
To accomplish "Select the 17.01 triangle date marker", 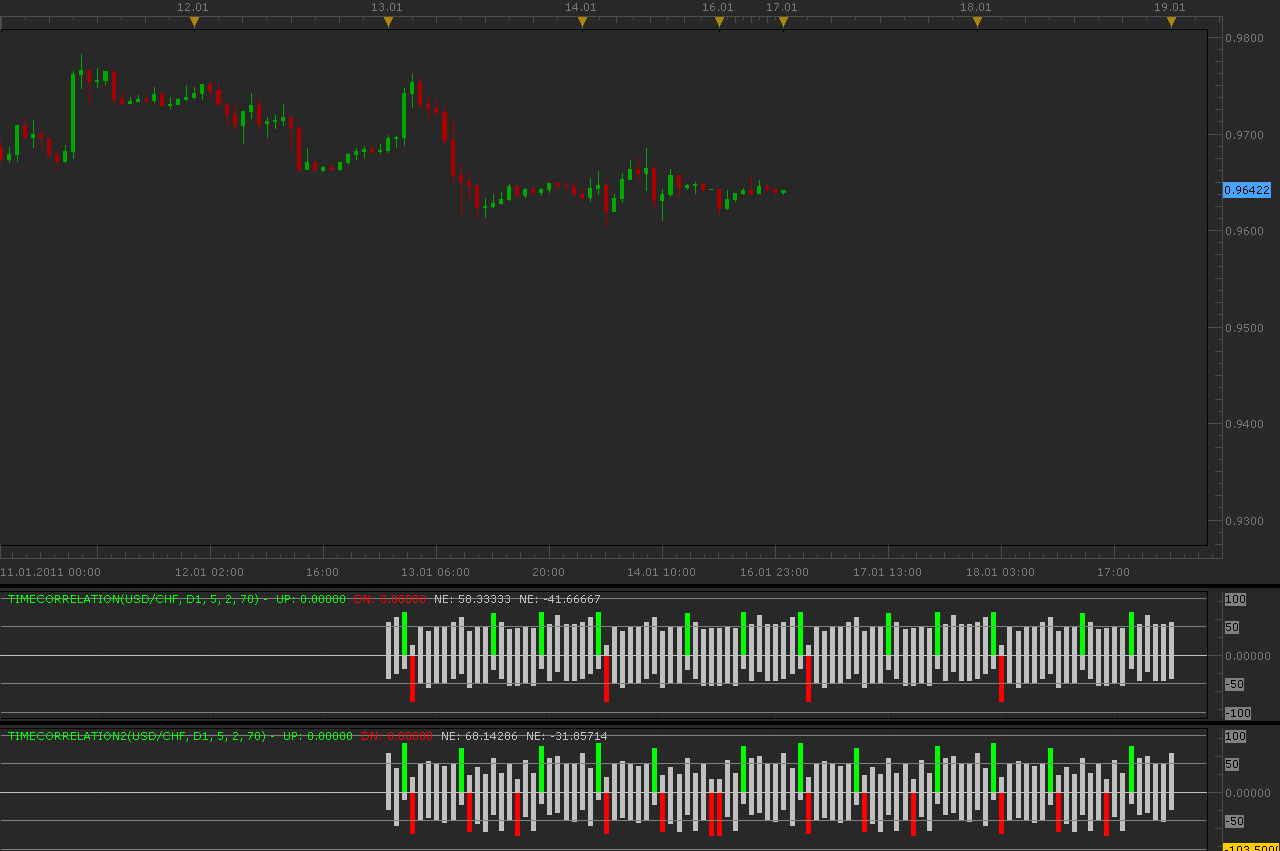I will click(783, 22).
